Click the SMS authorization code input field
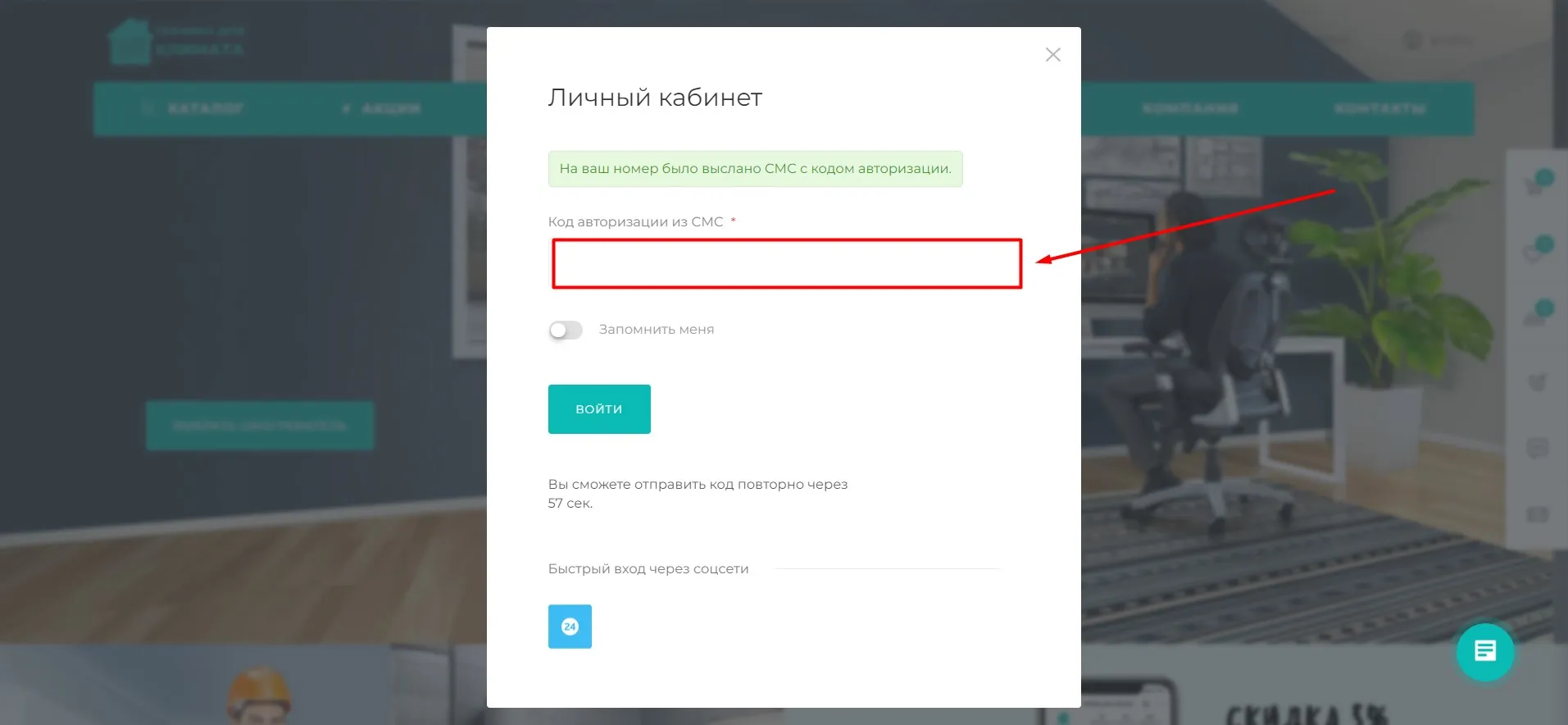 coord(786,263)
